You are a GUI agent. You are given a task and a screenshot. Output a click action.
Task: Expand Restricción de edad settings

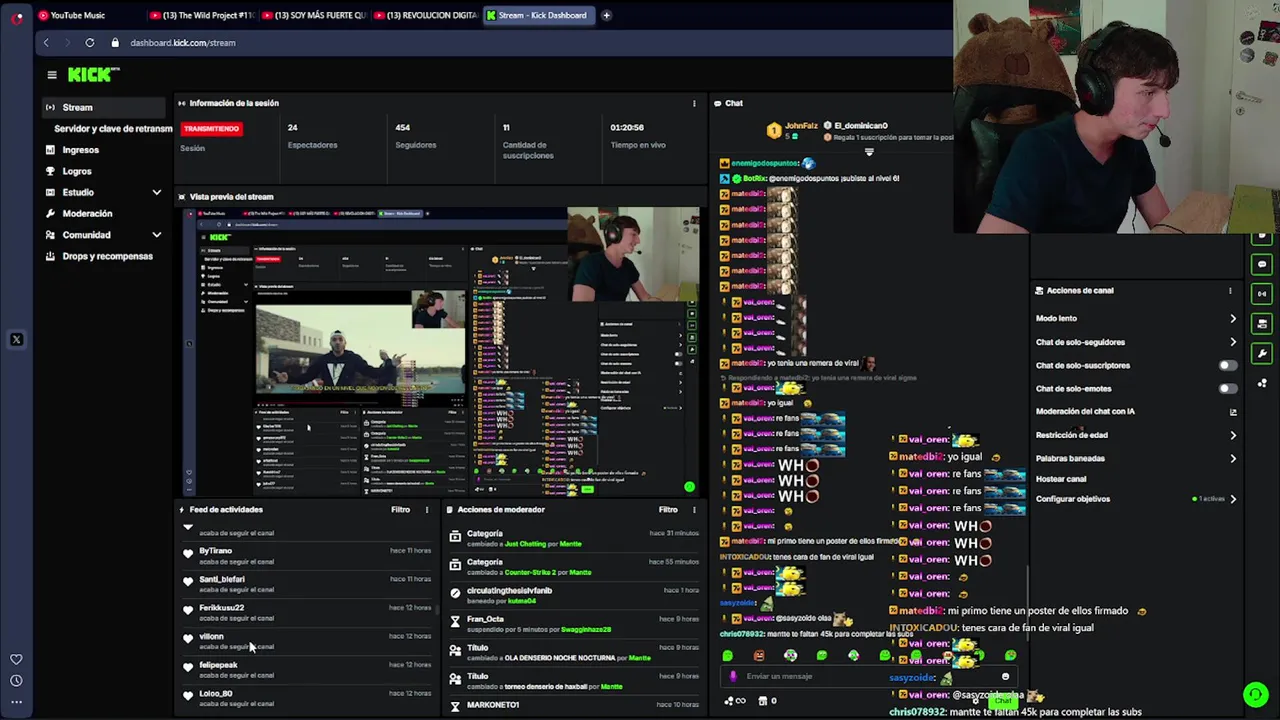pyautogui.click(x=1232, y=435)
